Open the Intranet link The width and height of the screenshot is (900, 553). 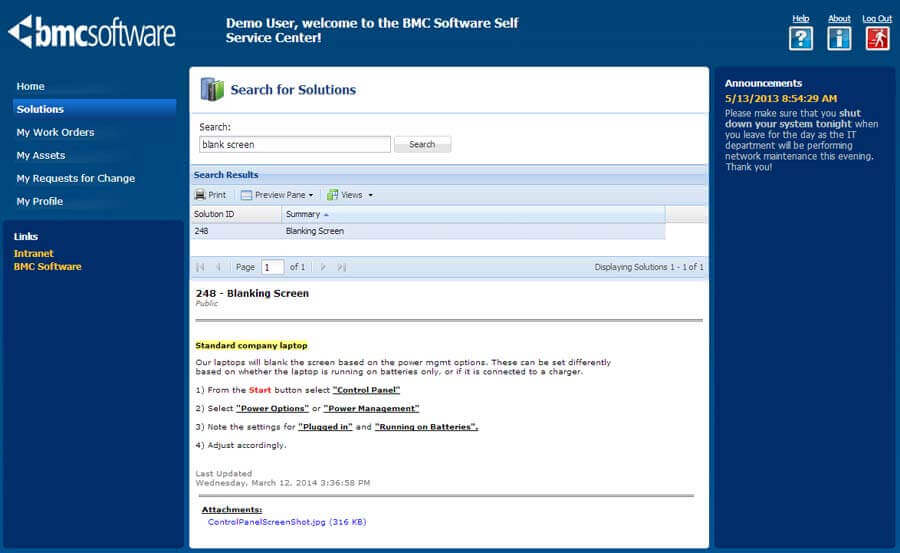point(33,253)
